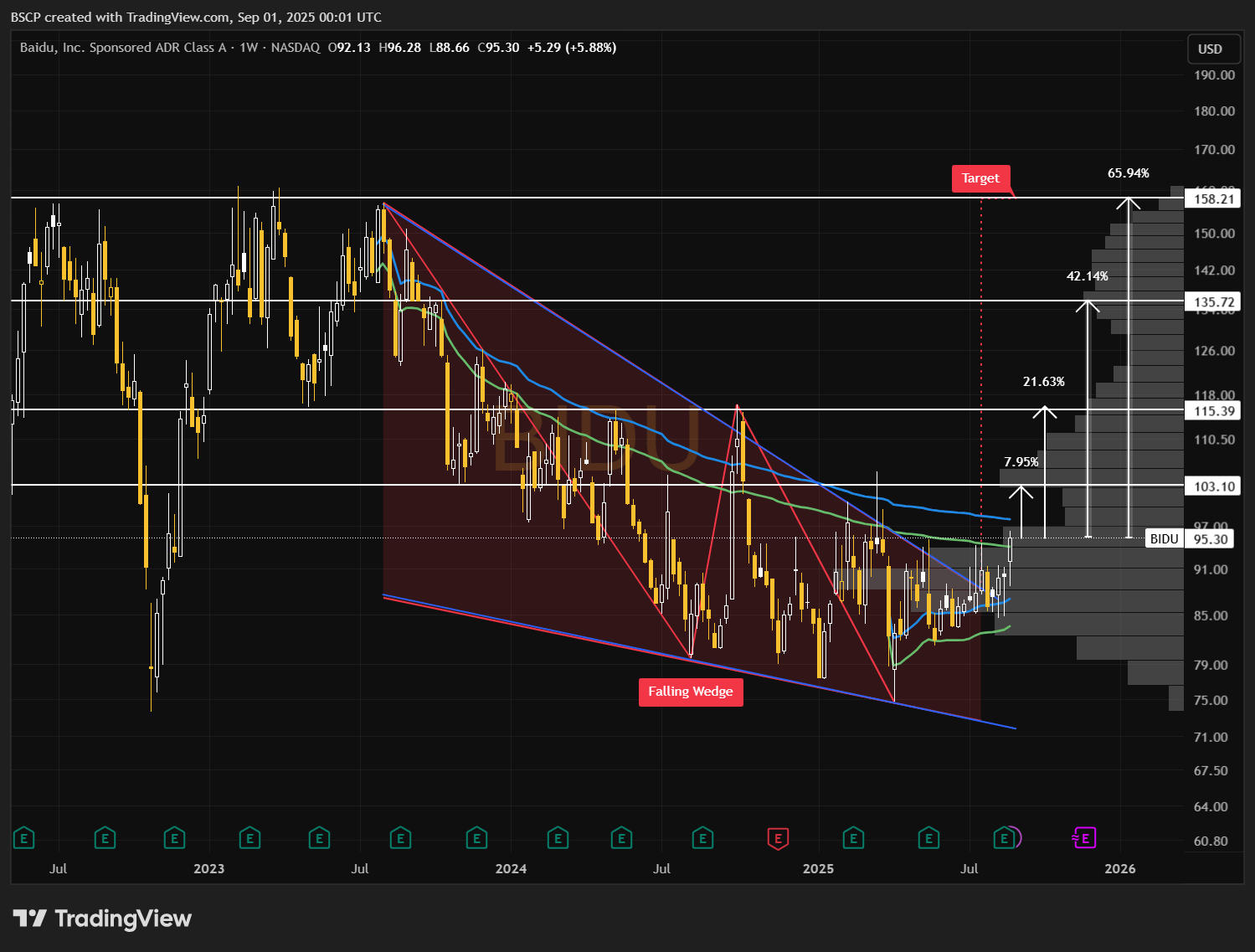Click the close value C95.30
The width and height of the screenshot is (1255, 952).
coord(498,48)
